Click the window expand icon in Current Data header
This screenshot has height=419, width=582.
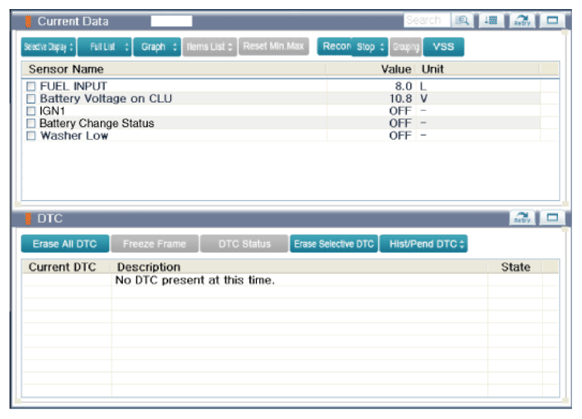[x=552, y=20]
